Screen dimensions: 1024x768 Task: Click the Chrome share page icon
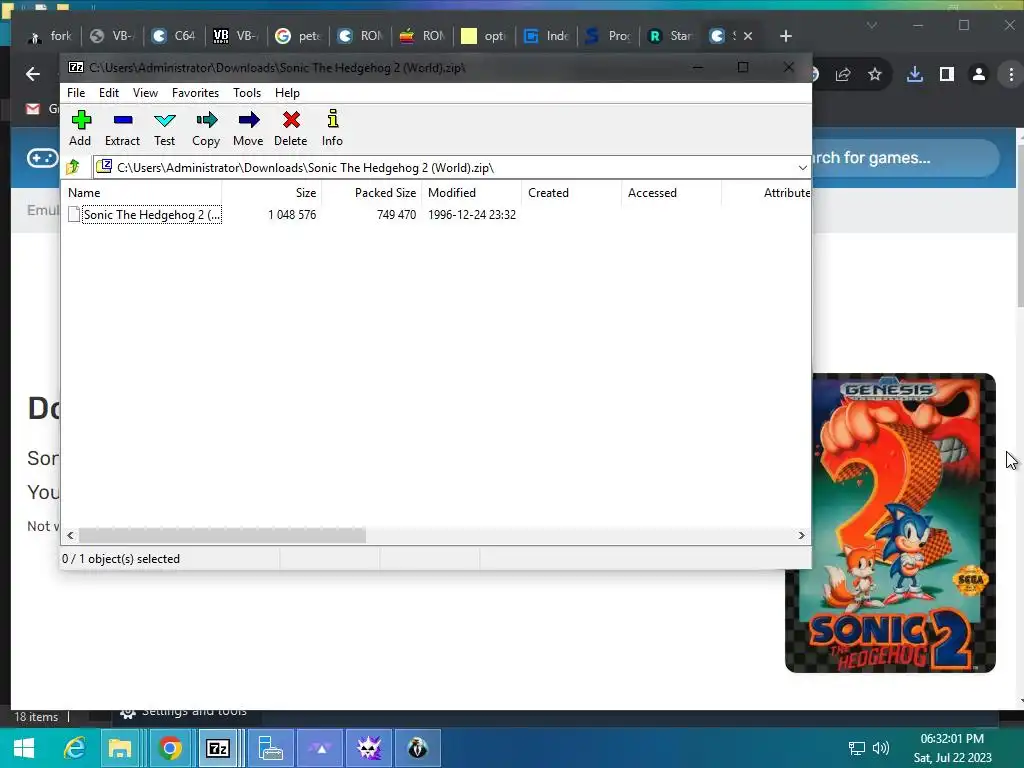click(x=843, y=74)
